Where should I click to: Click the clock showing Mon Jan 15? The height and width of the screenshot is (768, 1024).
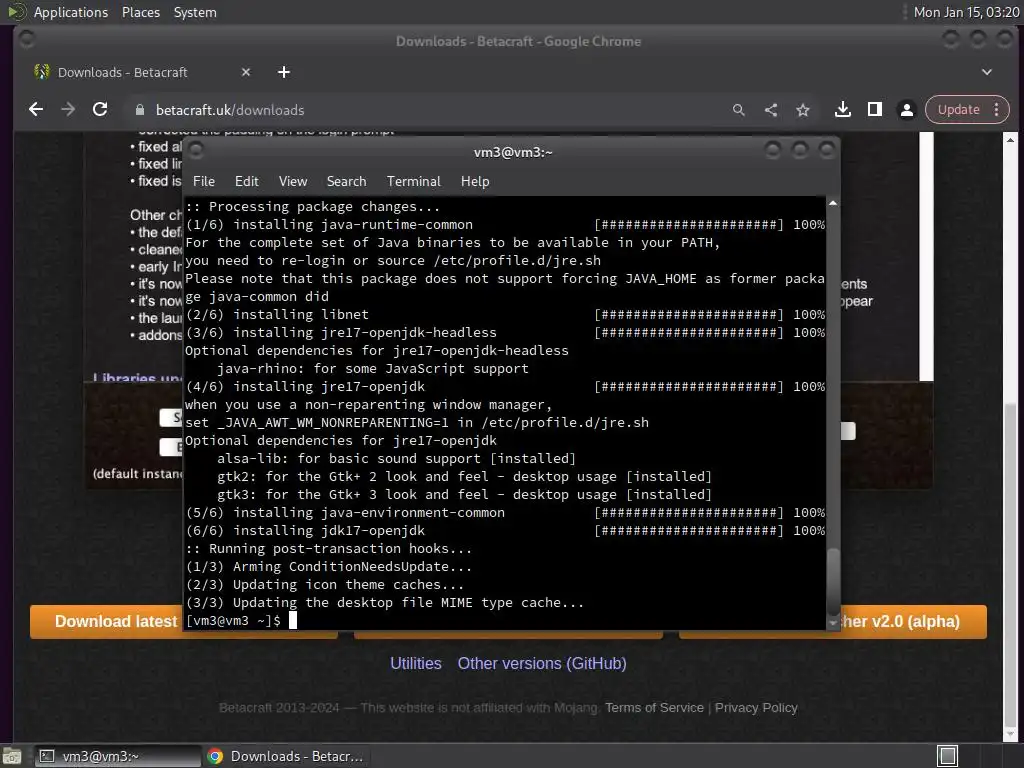pos(966,12)
